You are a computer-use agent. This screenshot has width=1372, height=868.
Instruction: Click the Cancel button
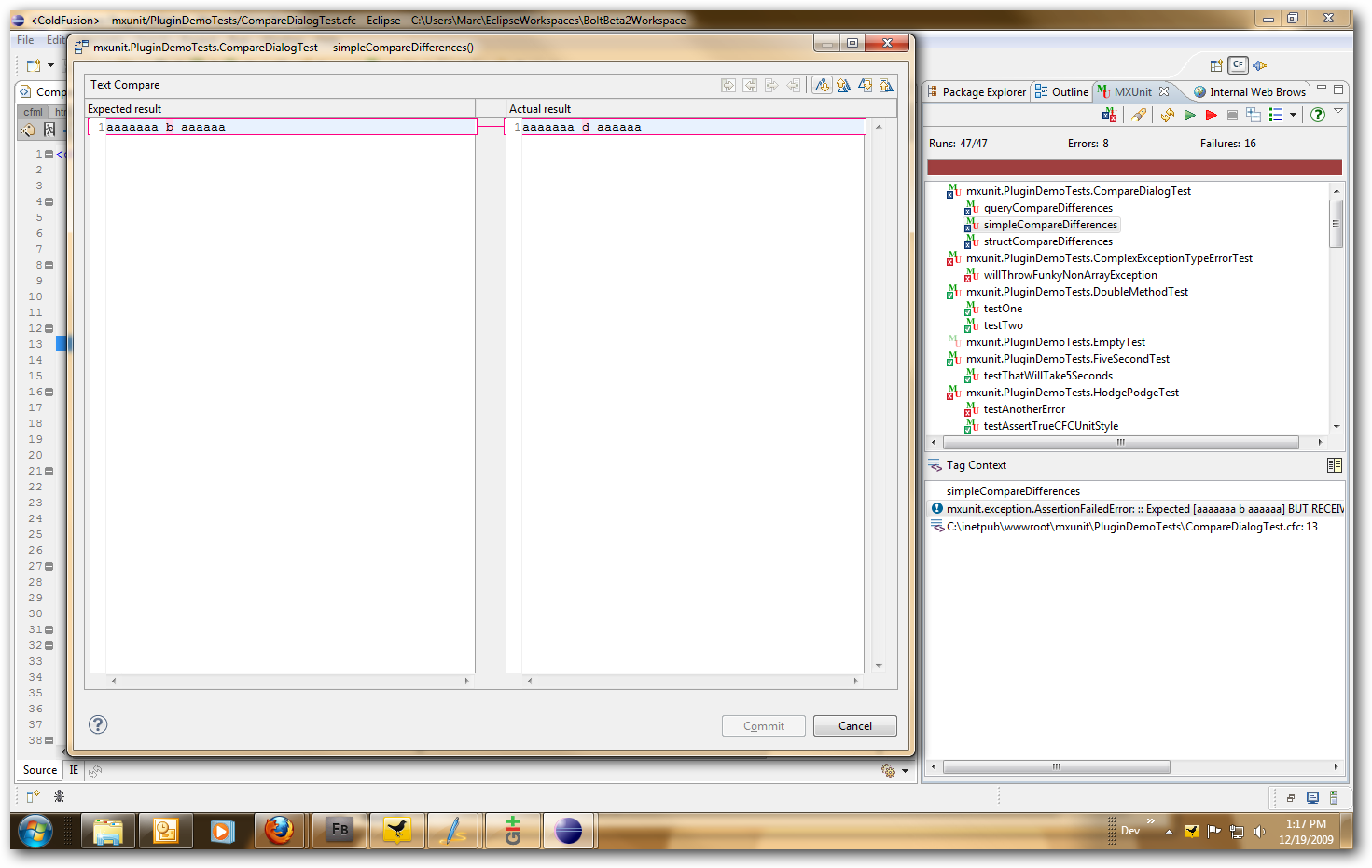pos(854,726)
